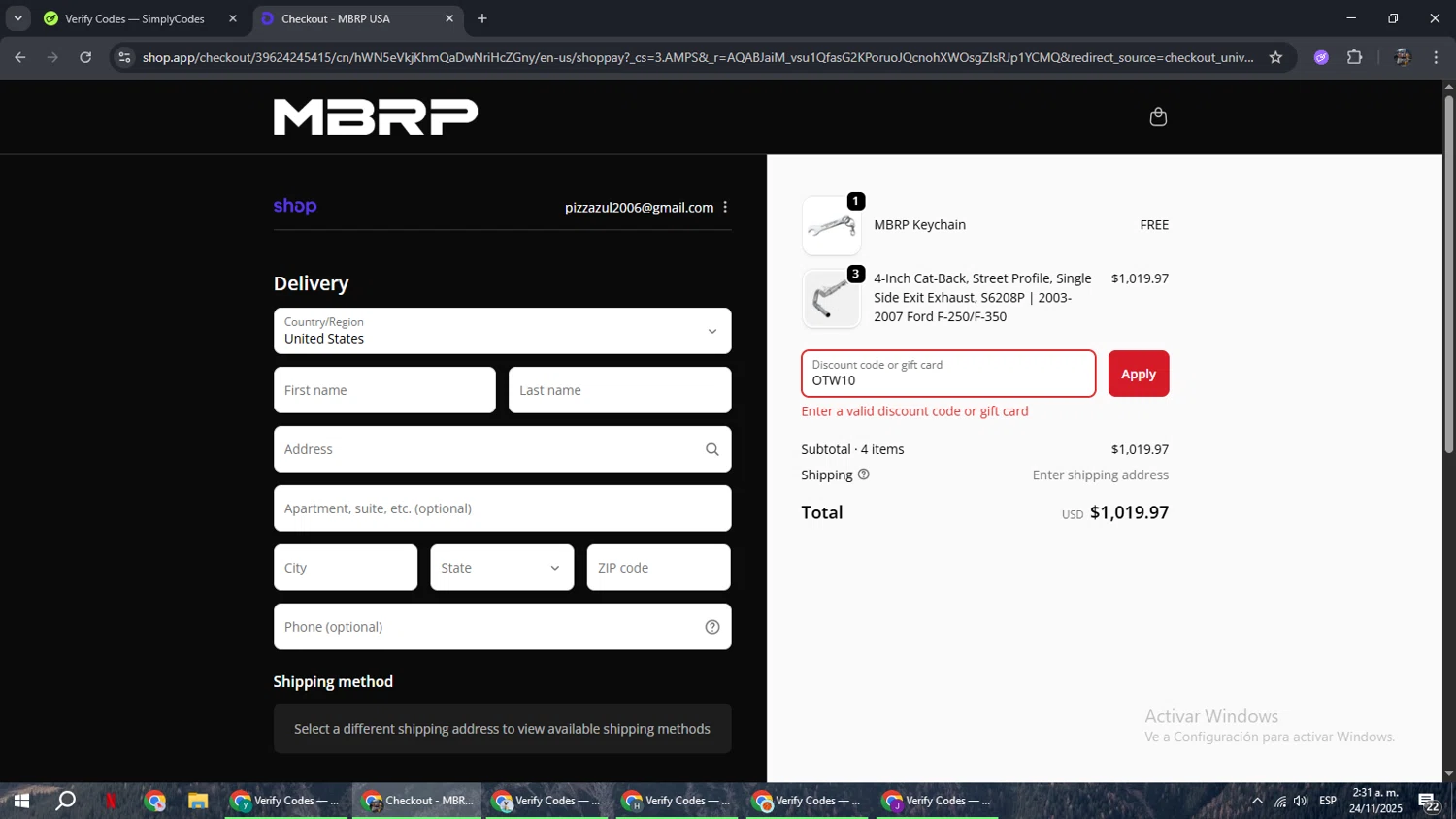Reload the checkout page
Viewport: 1456px width, 819px height.
85,57
